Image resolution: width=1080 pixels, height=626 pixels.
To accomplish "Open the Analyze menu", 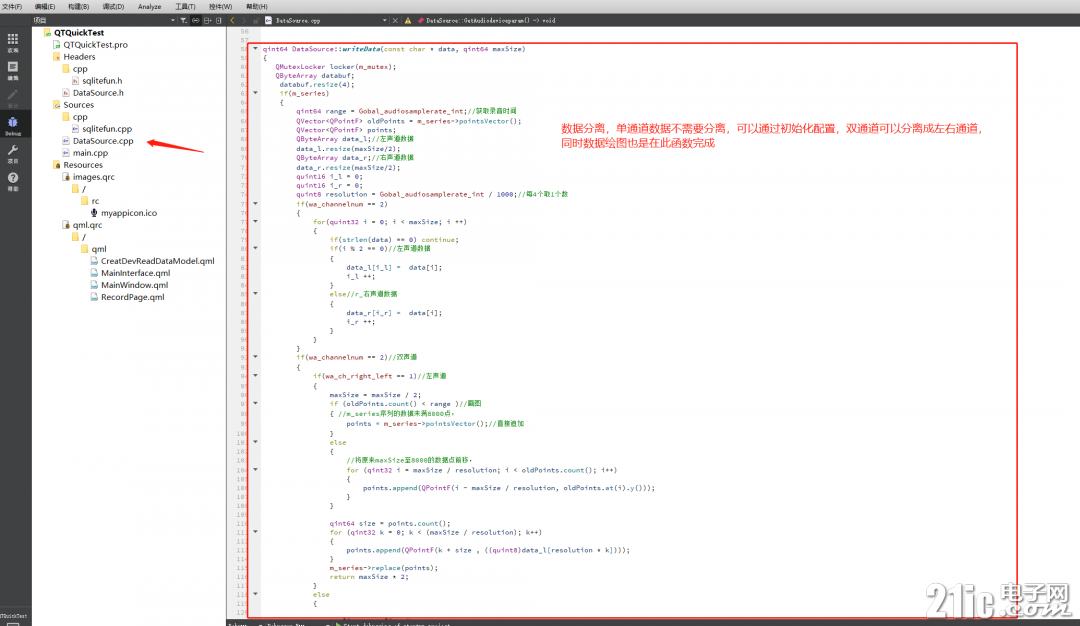I will pos(149,6).
